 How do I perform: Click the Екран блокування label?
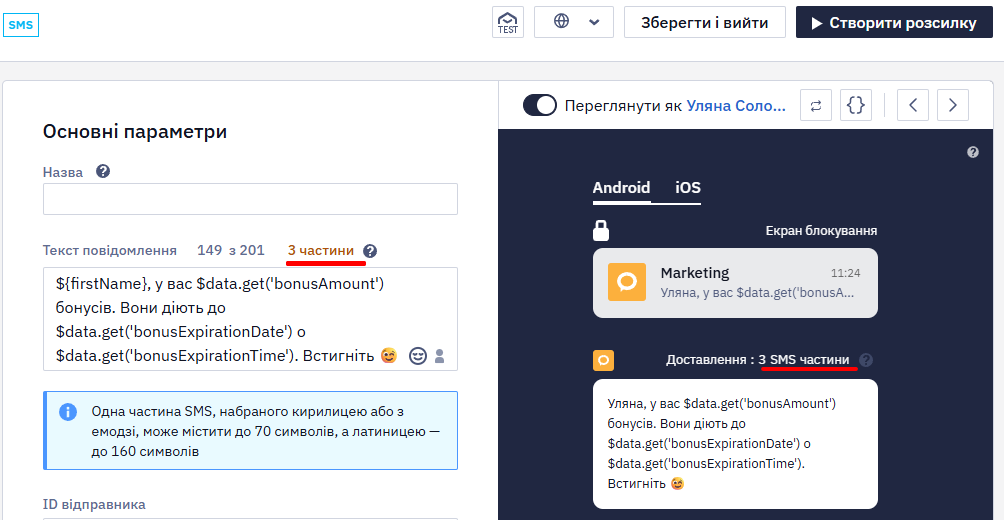coord(821,231)
